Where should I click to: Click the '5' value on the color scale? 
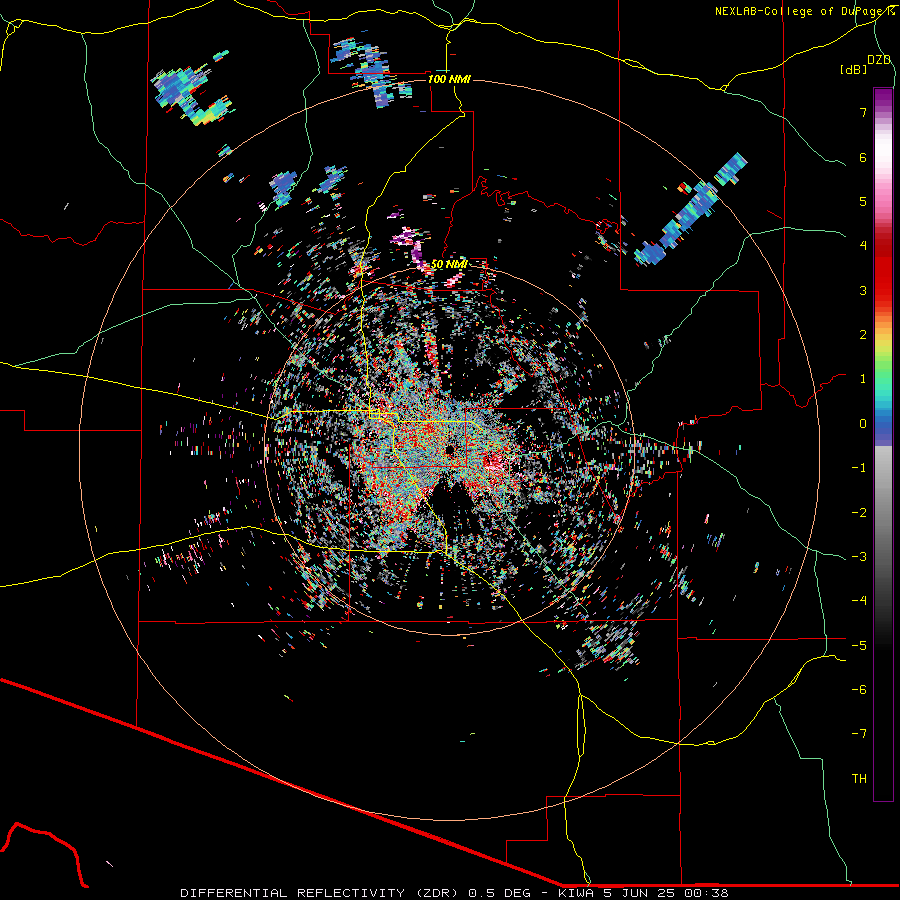coord(863,201)
